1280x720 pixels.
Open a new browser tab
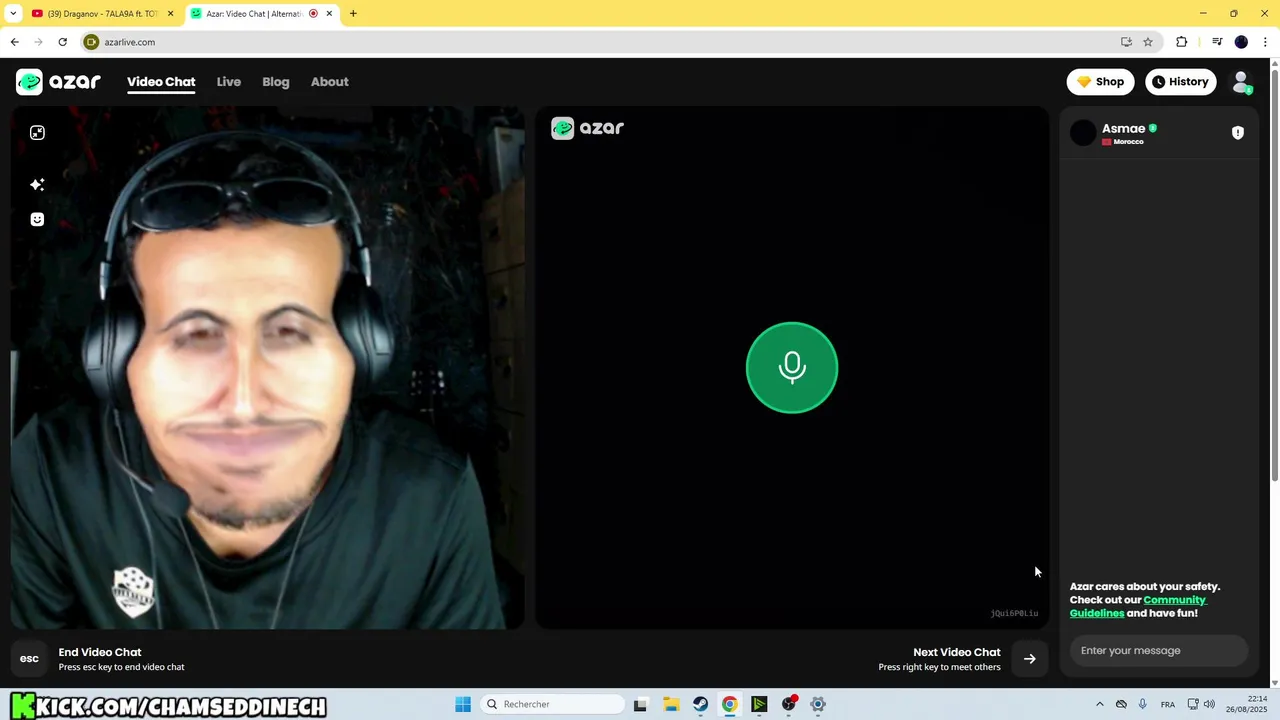(353, 14)
